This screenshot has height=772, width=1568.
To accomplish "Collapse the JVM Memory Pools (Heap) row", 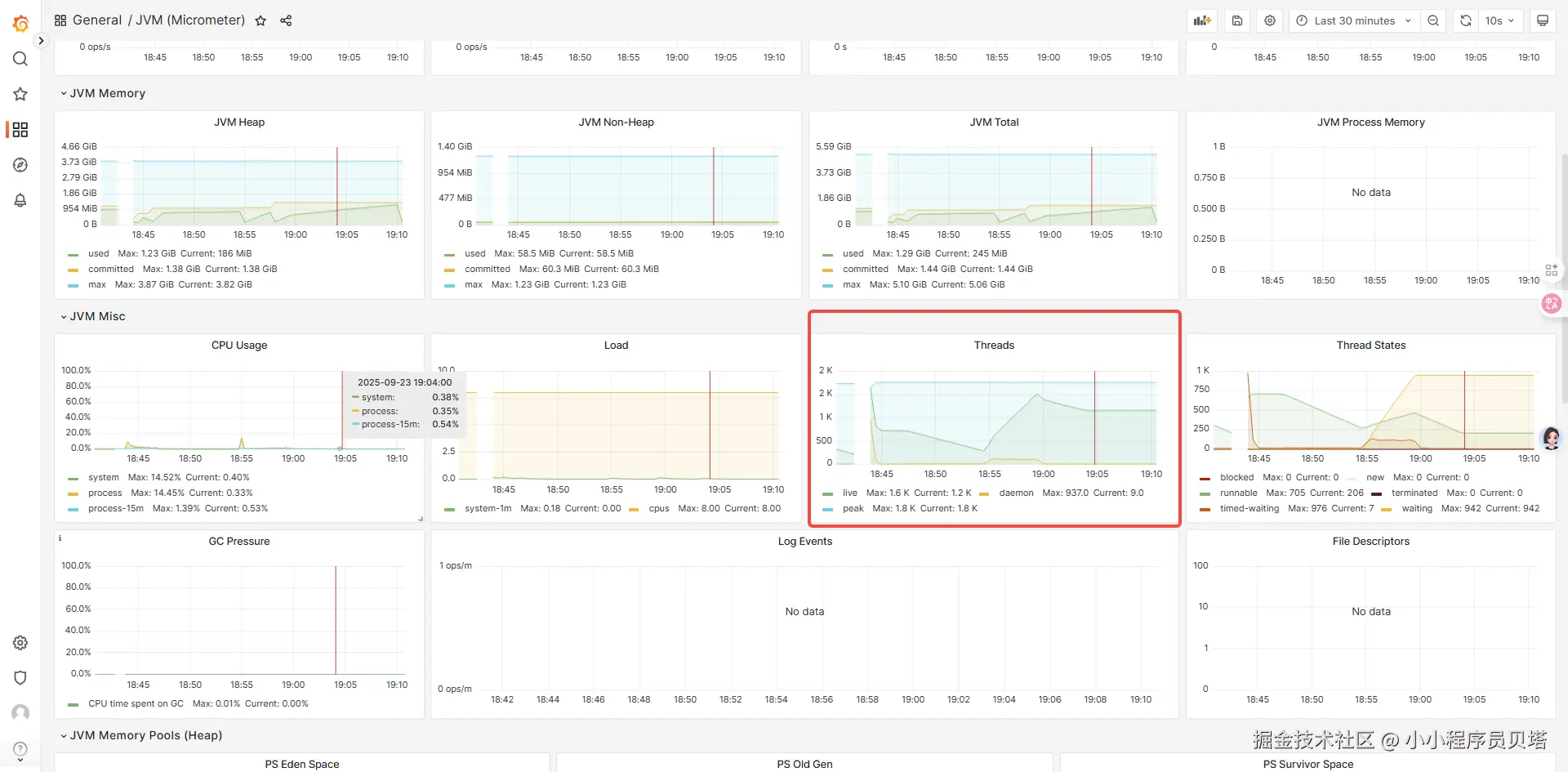I will coord(141,735).
